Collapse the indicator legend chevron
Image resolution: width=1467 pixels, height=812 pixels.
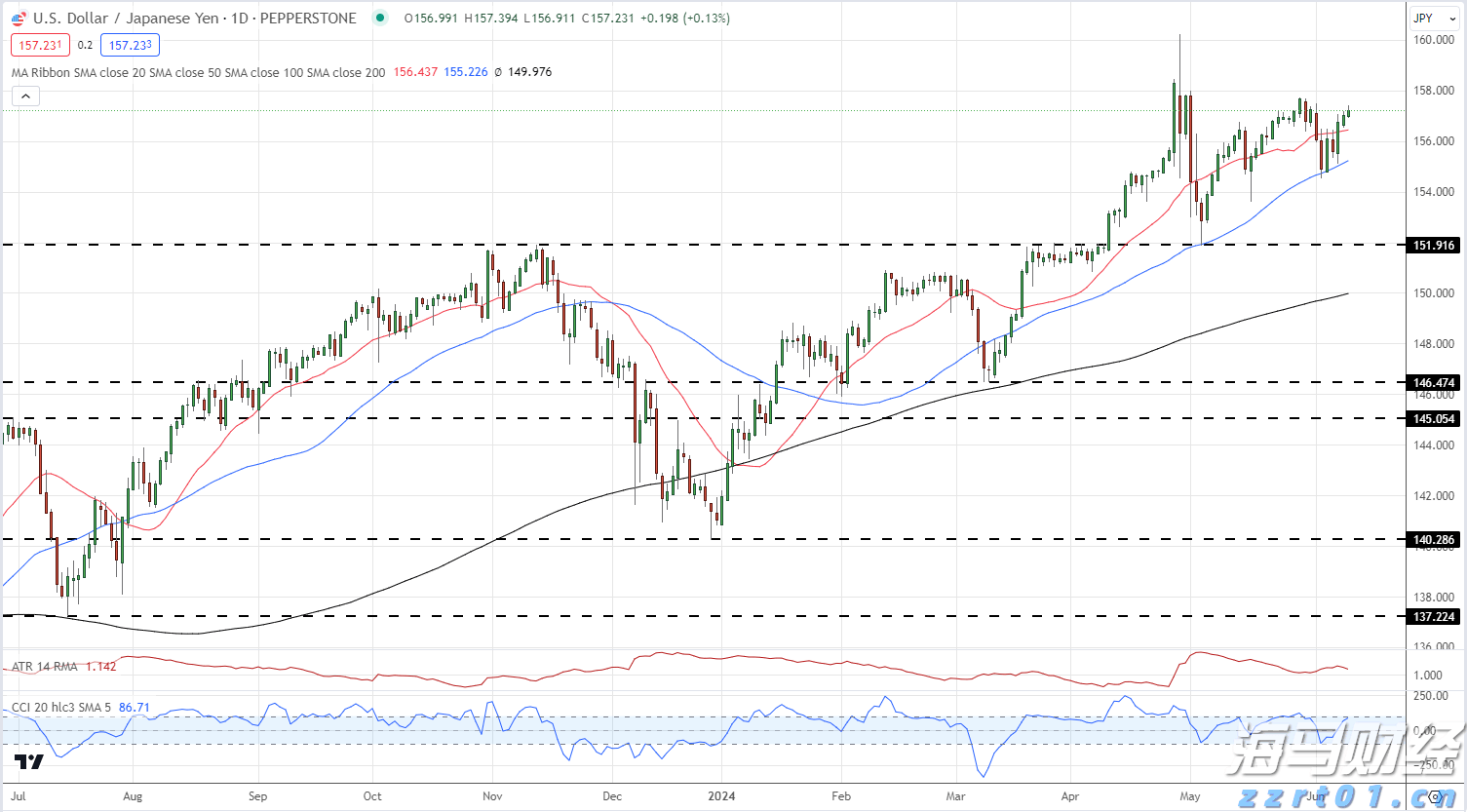(25, 96)
